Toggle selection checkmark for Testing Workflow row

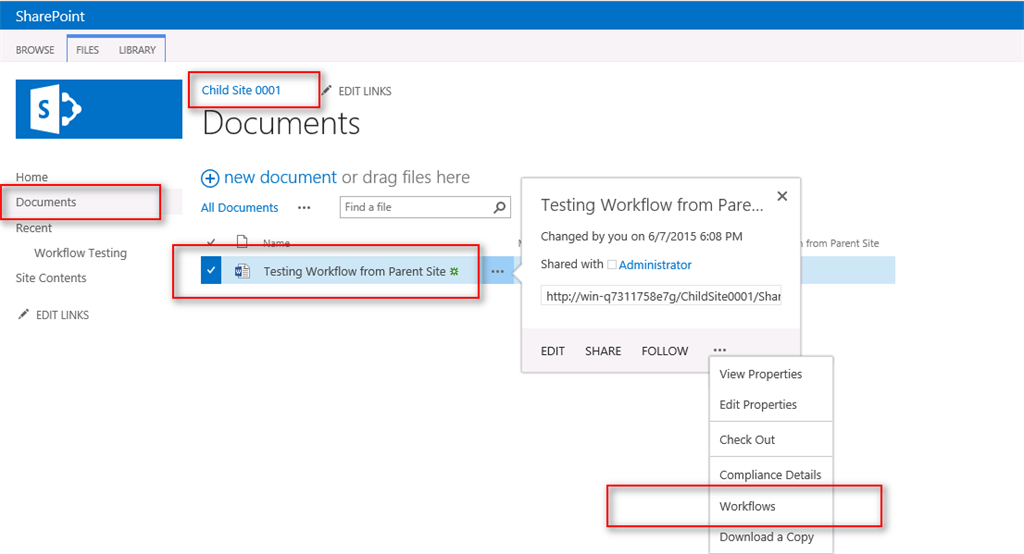click(x=211, y=270)
